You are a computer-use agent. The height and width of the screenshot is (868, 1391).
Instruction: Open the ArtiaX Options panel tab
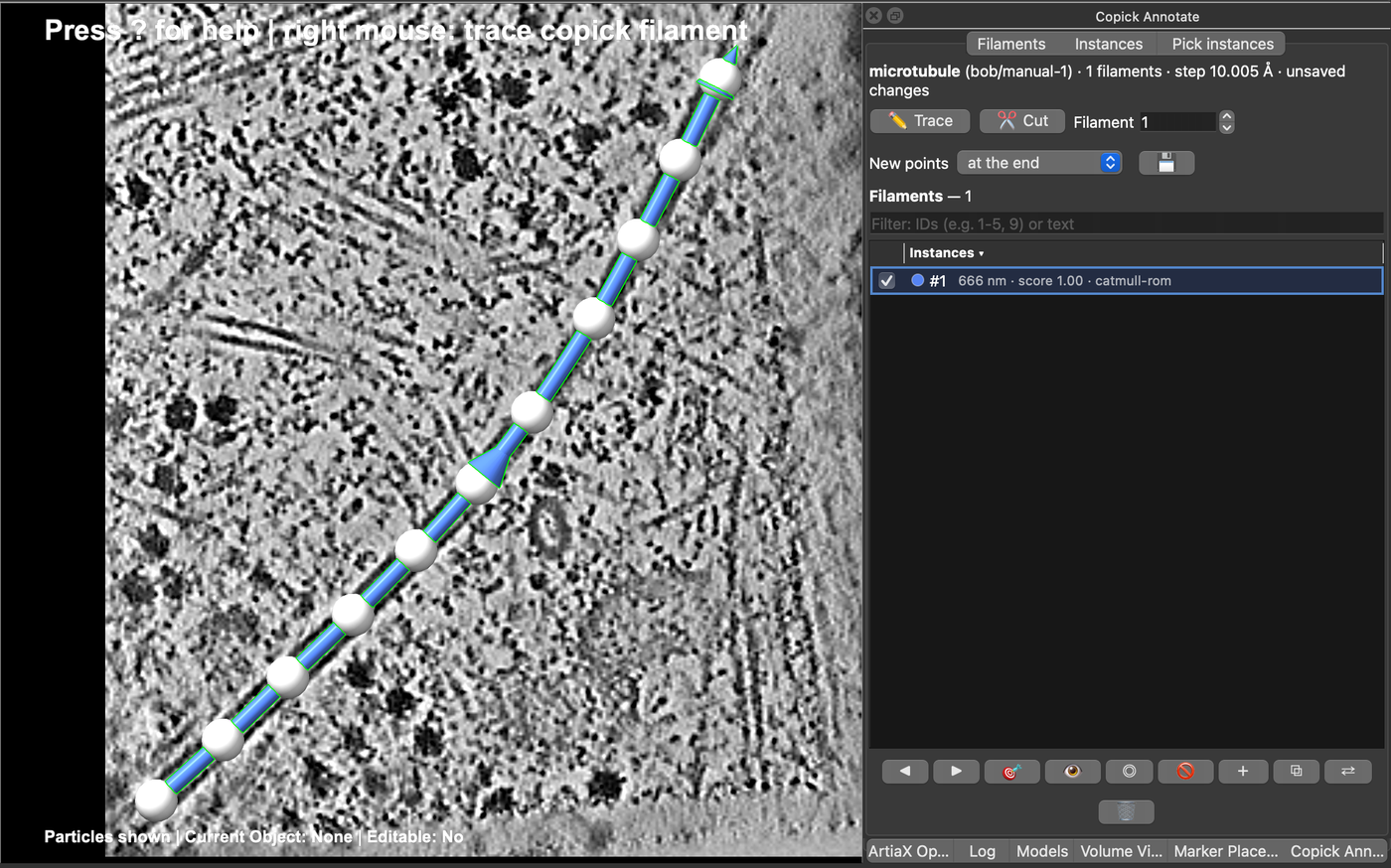[x=908, y=851]
